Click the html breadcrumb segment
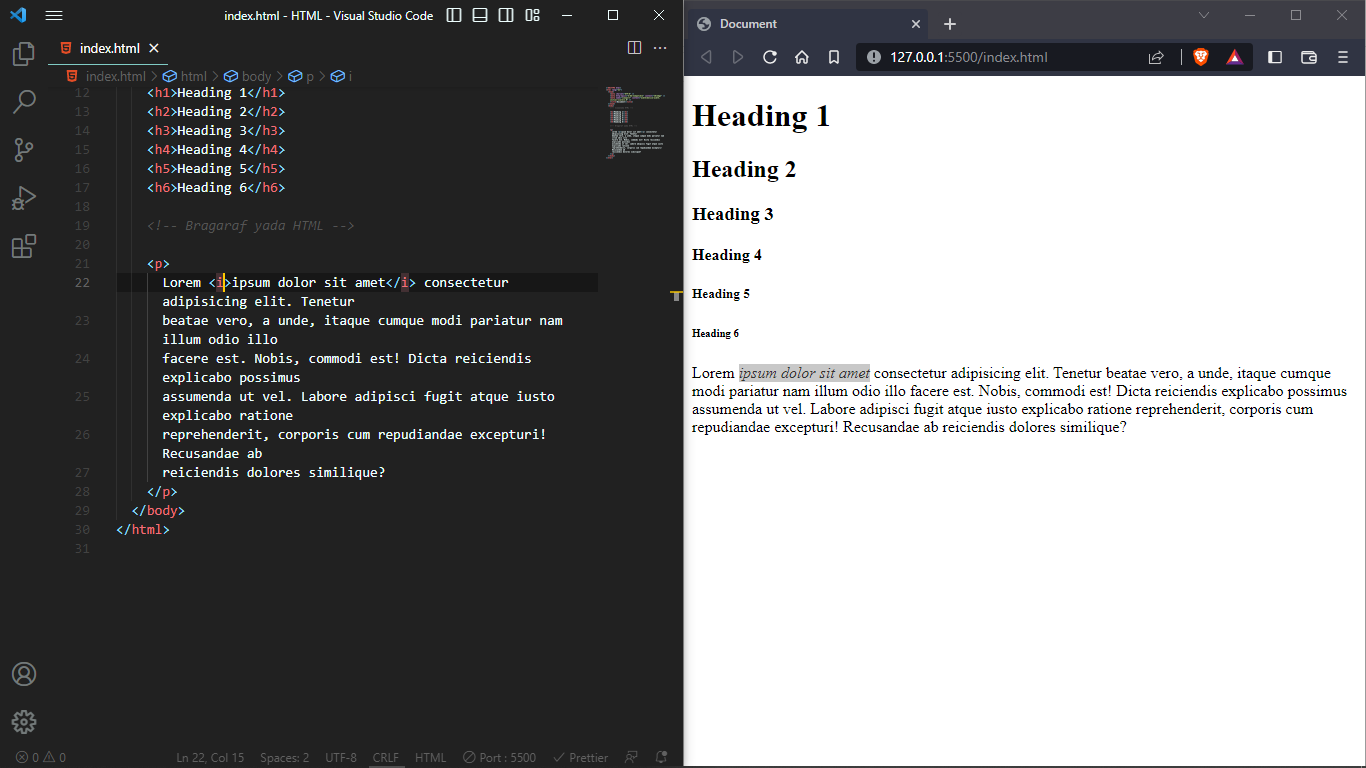 [185, 76]
